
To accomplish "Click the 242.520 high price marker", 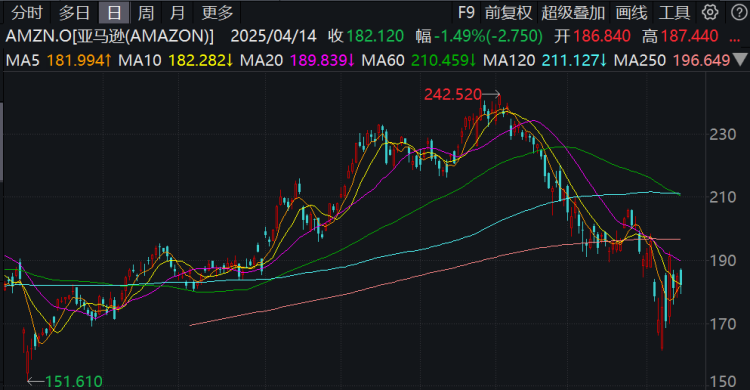I will 452,94.
